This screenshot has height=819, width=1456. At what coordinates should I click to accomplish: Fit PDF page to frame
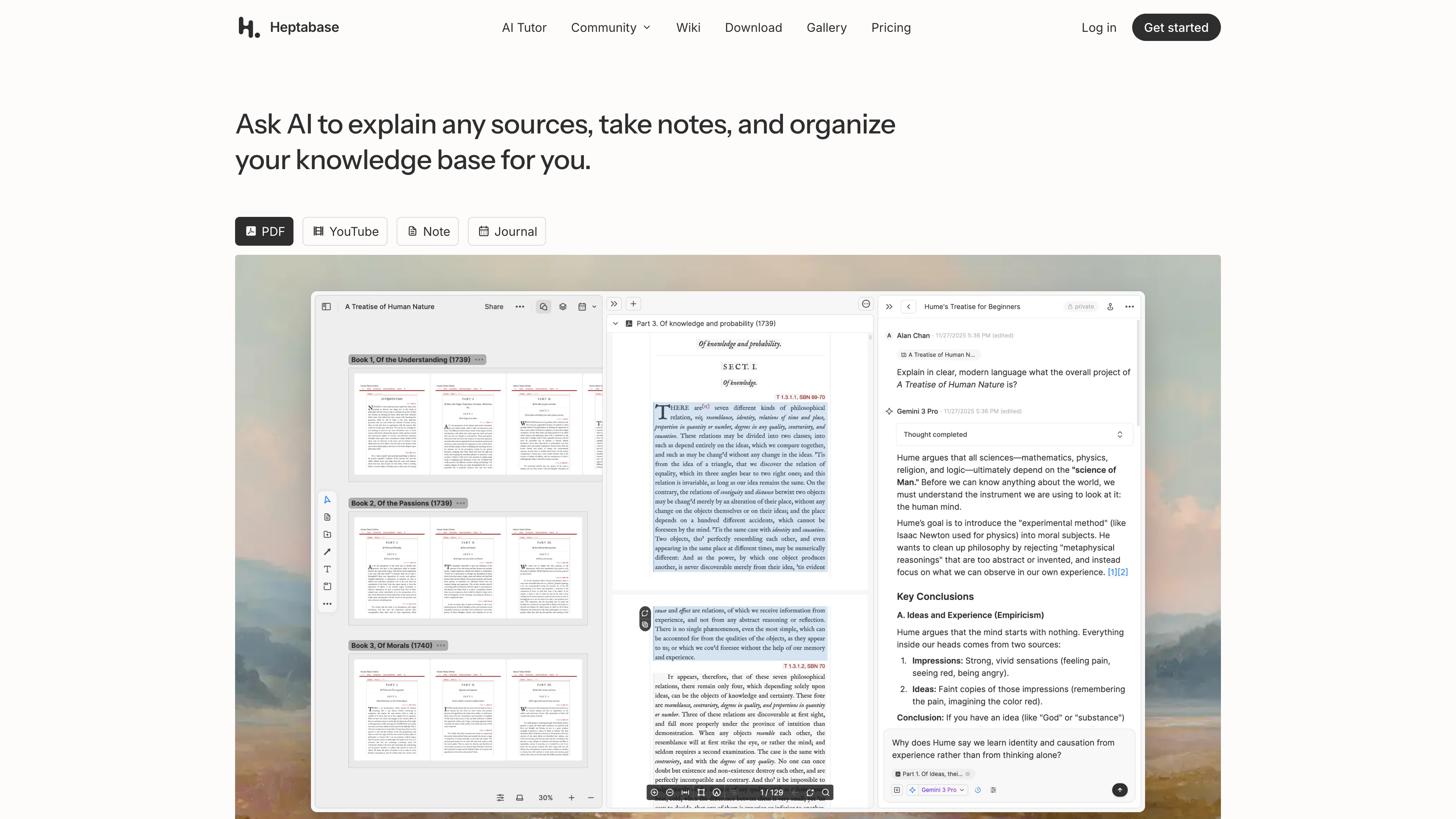pyautogui.click(x=701, y=792)
